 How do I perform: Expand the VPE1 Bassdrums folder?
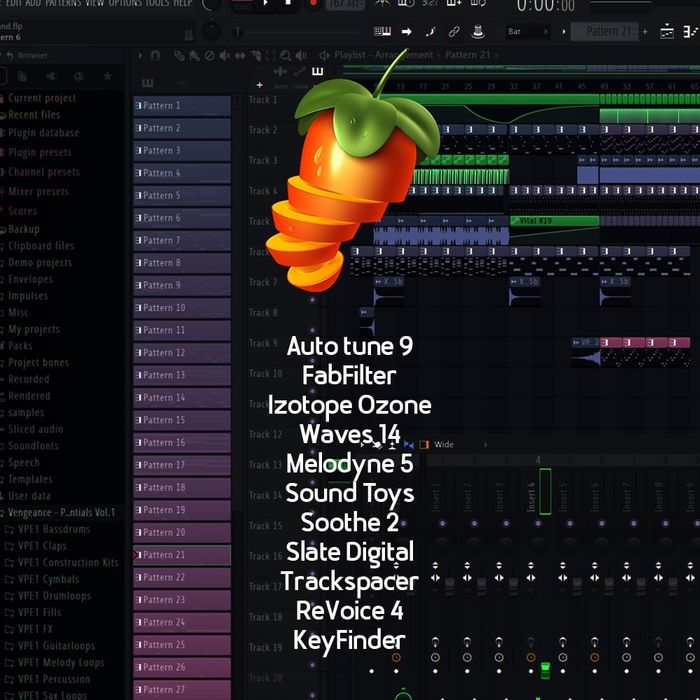[x=54, y=529]
